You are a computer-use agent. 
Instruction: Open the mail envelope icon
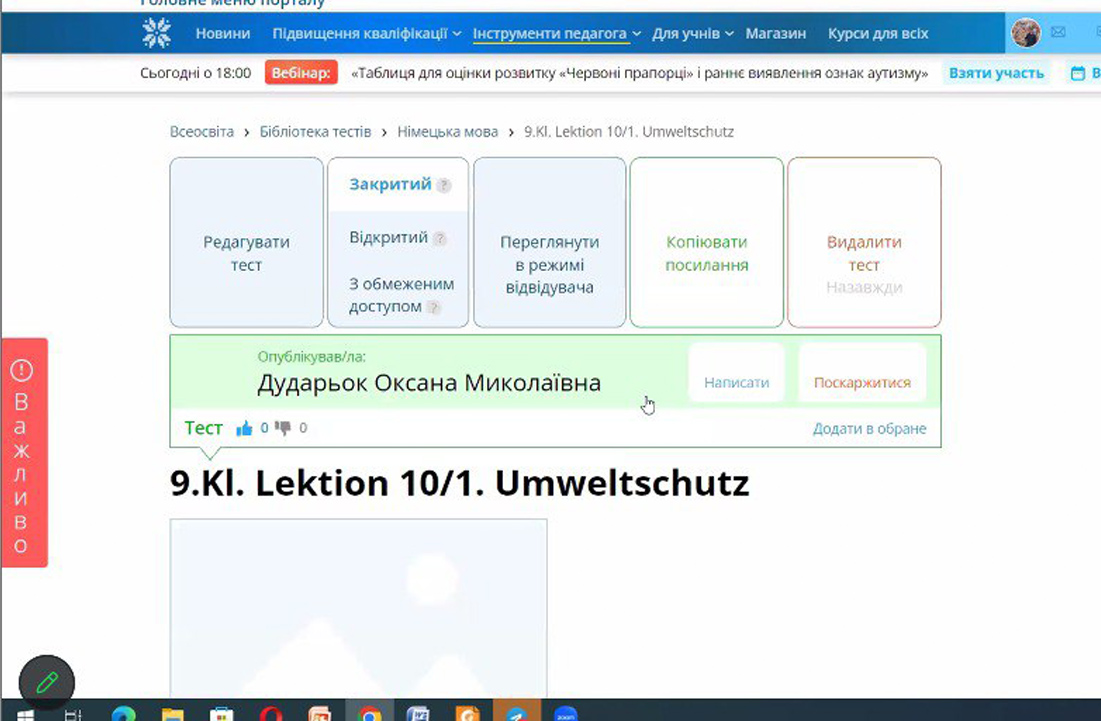pos(1058,33)
